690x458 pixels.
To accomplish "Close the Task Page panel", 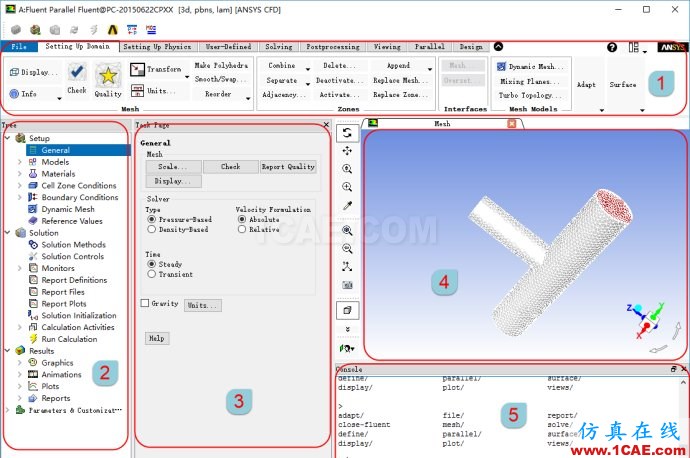I will (326, 125).
